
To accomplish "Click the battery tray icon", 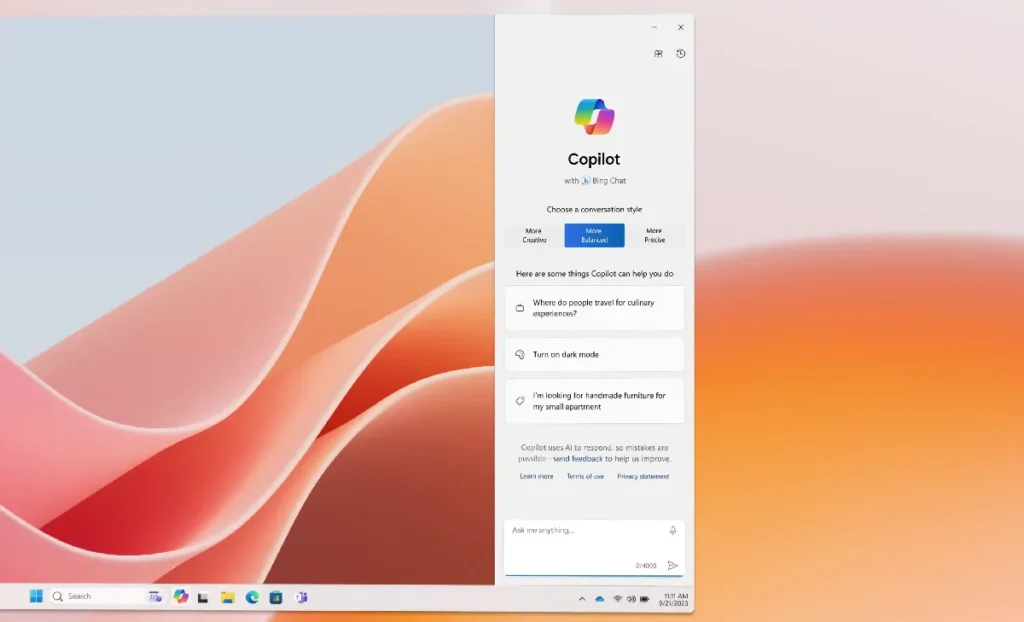I will coord(645,599).
